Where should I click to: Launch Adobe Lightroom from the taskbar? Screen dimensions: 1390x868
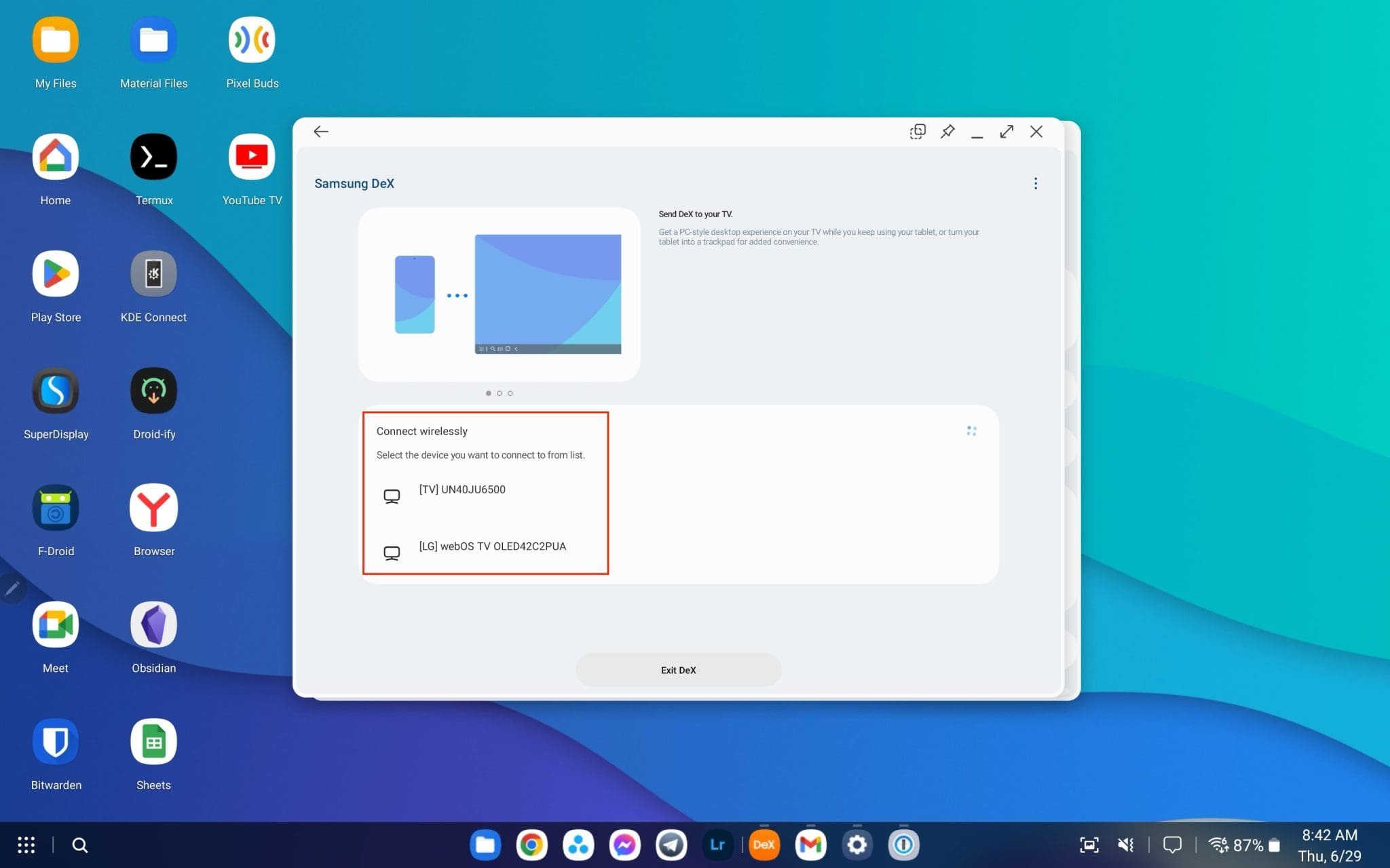pos(717,844)
